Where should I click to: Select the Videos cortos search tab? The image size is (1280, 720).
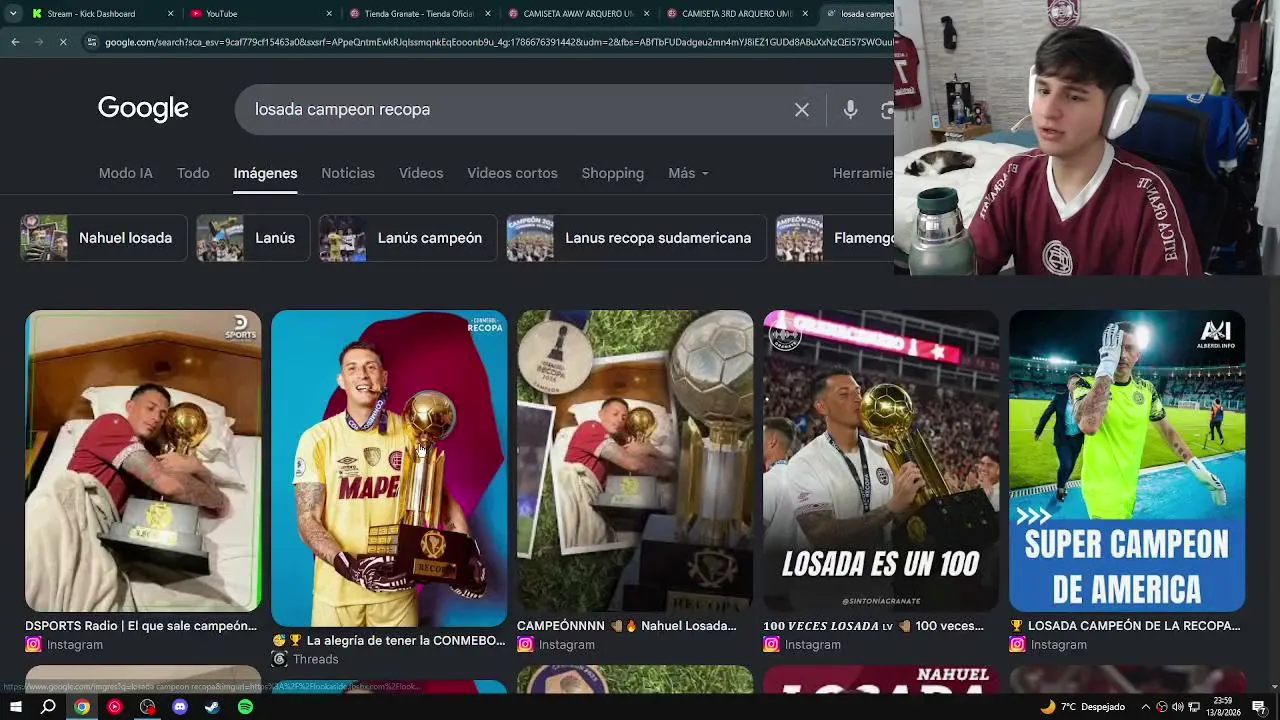[512, 173]
